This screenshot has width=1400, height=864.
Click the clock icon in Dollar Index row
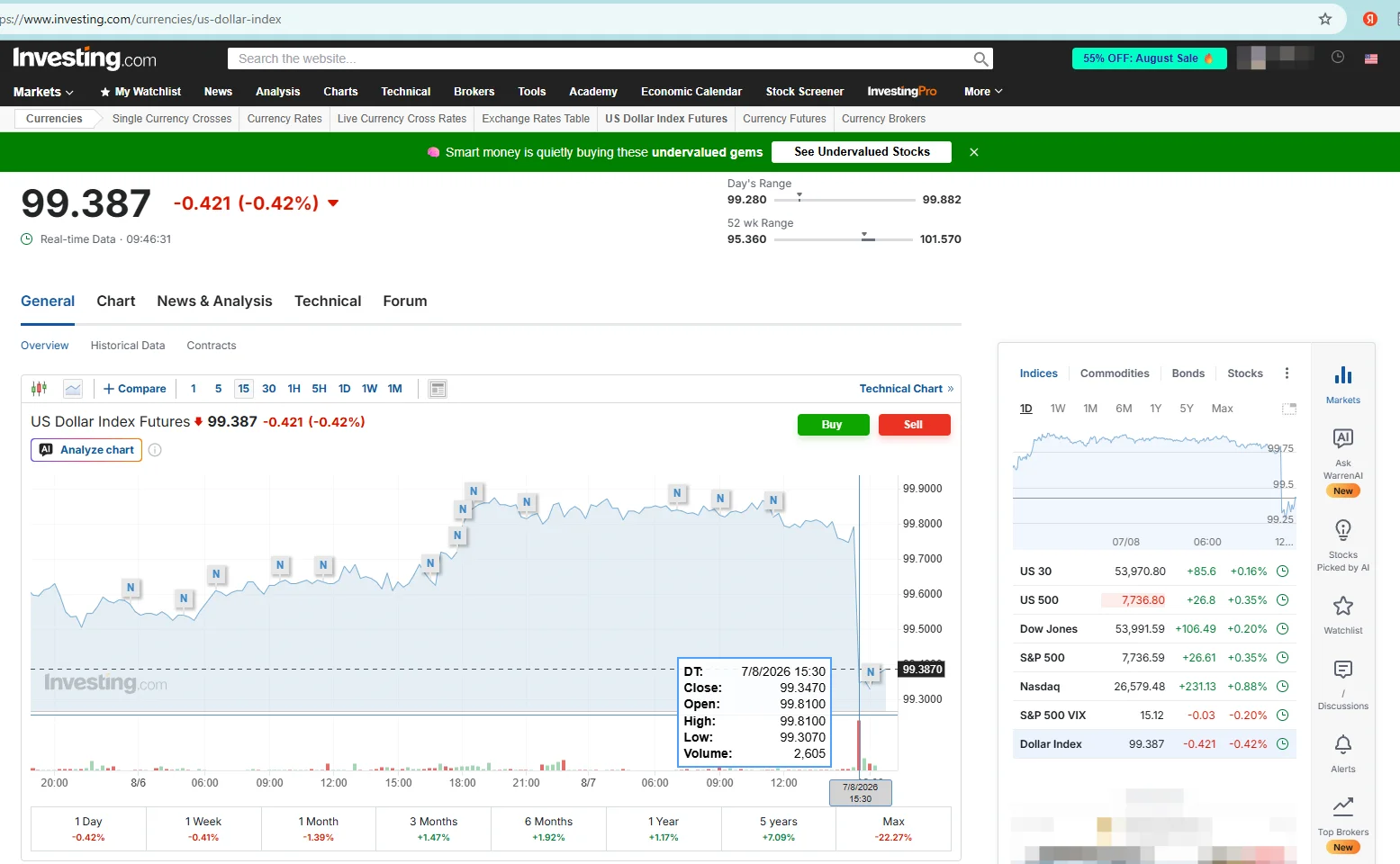(x=1283, y=744)
